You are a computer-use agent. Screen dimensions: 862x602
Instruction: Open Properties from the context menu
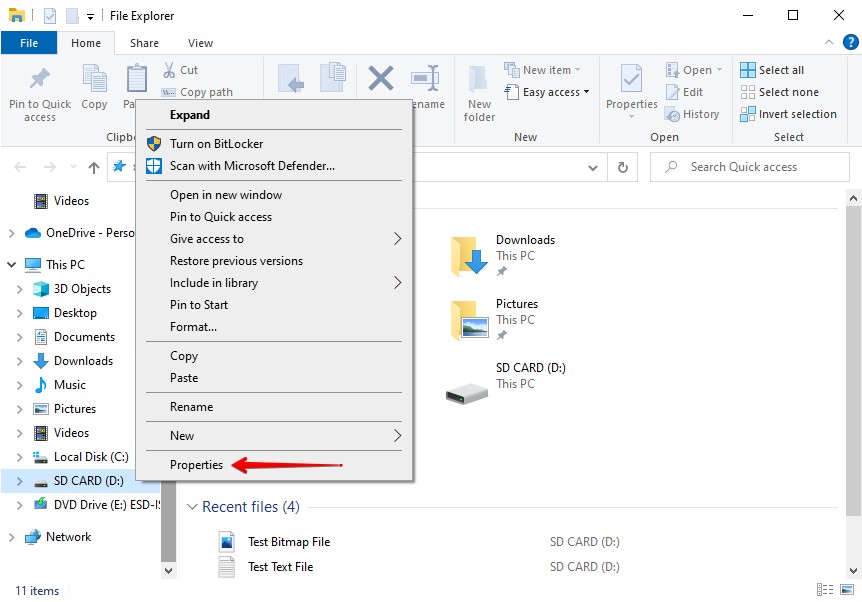coord(196,464)
